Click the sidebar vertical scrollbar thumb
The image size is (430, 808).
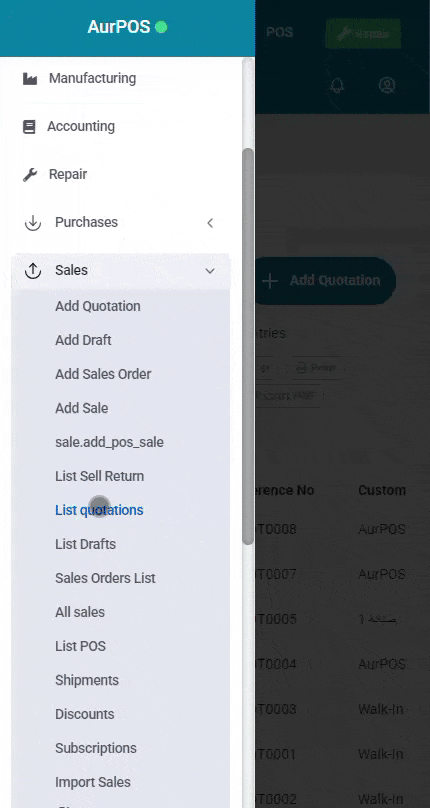(x=248, y=346)
